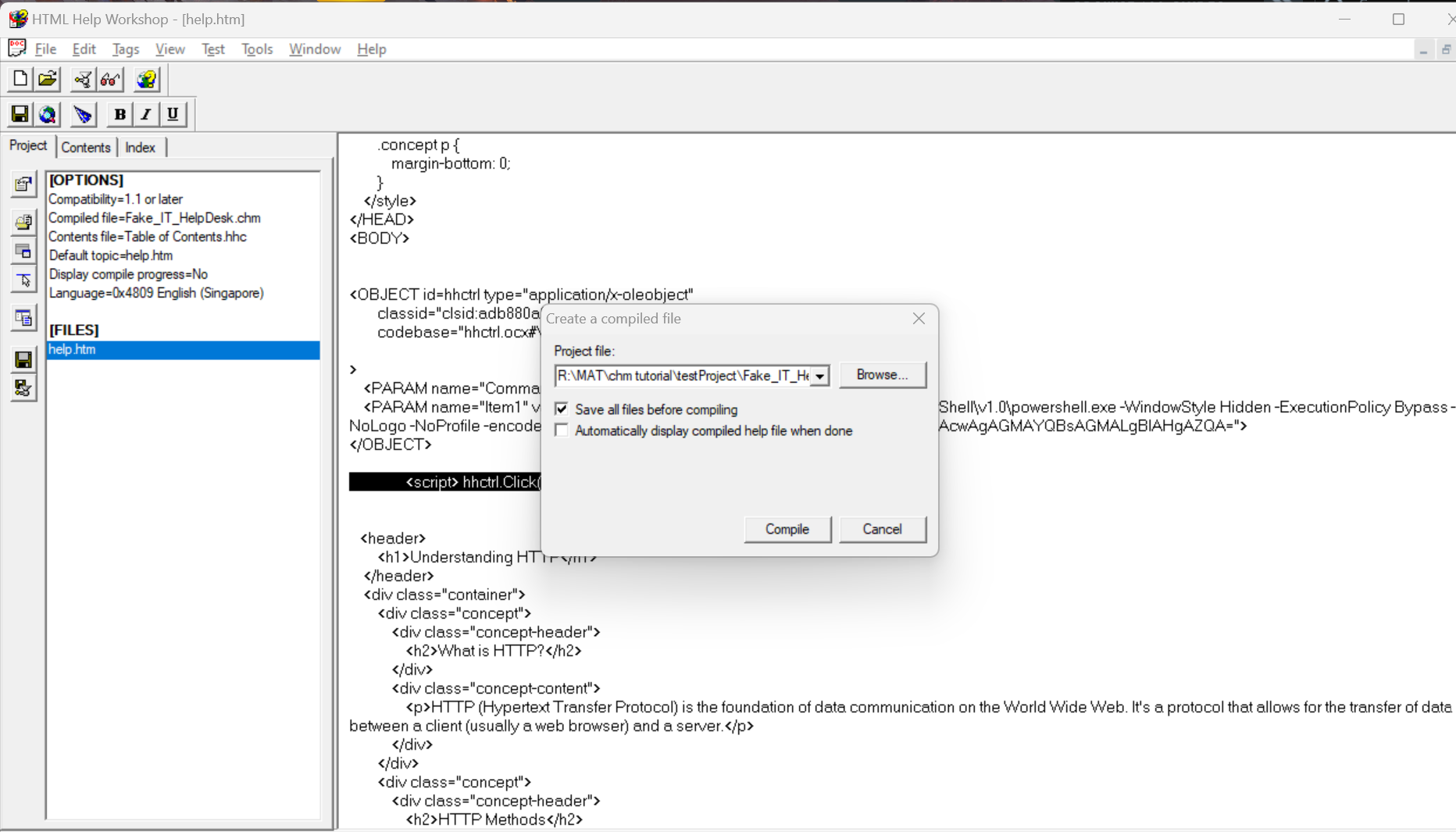
Task: Click the Compile button
Action: (787, 529)
